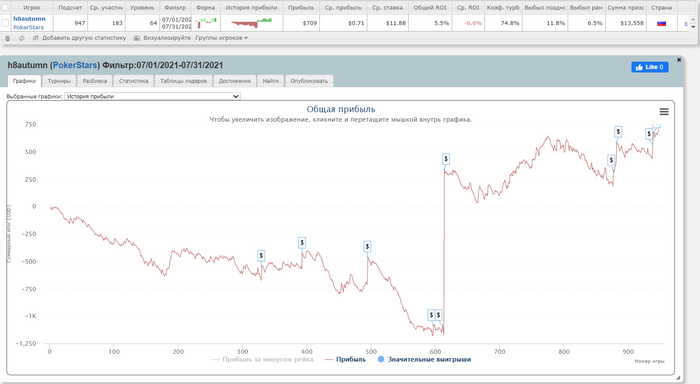Close the h8autumn chart panel
The image size is (700, 384).
679,59
